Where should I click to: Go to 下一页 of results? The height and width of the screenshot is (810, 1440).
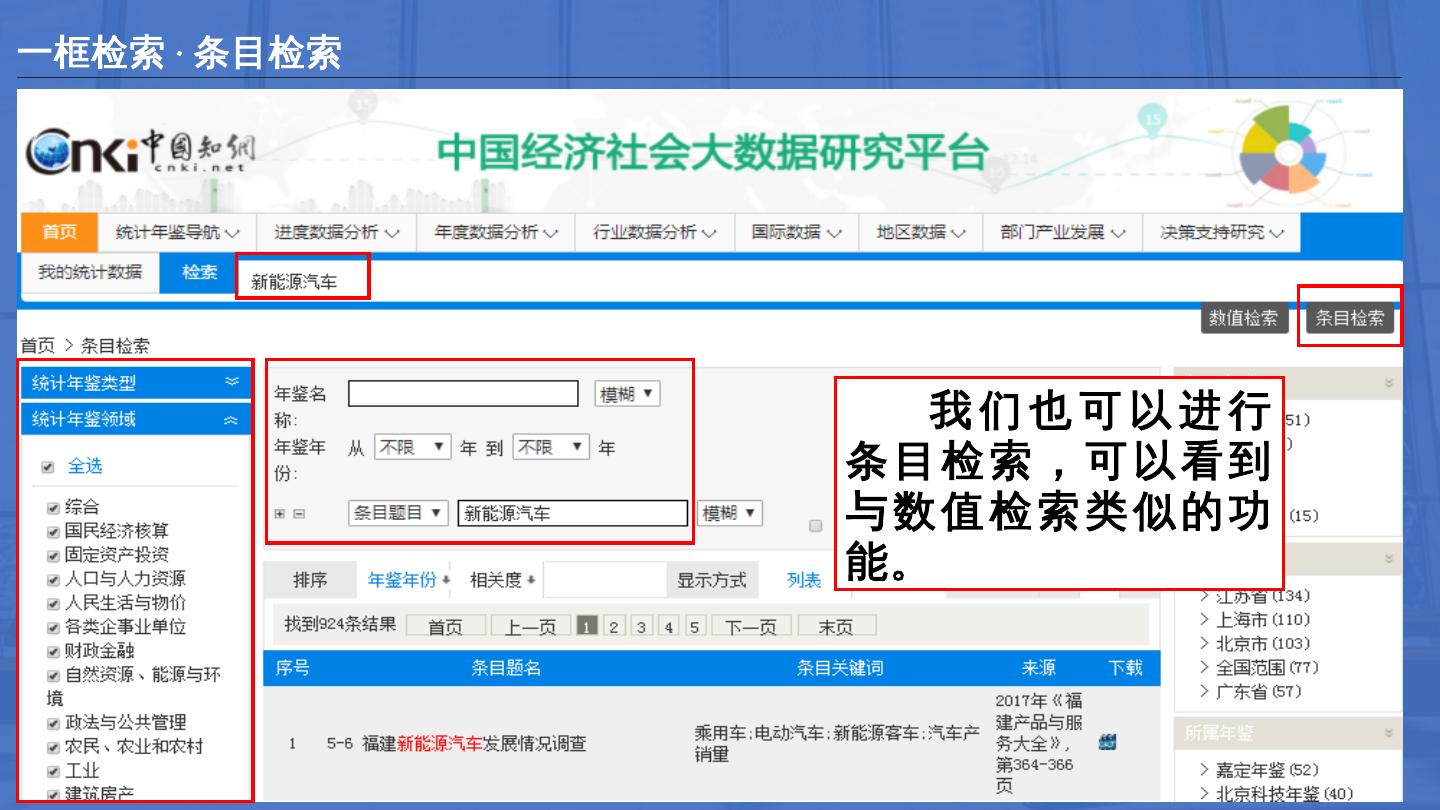pyautogui.click(x=749, y=627)
